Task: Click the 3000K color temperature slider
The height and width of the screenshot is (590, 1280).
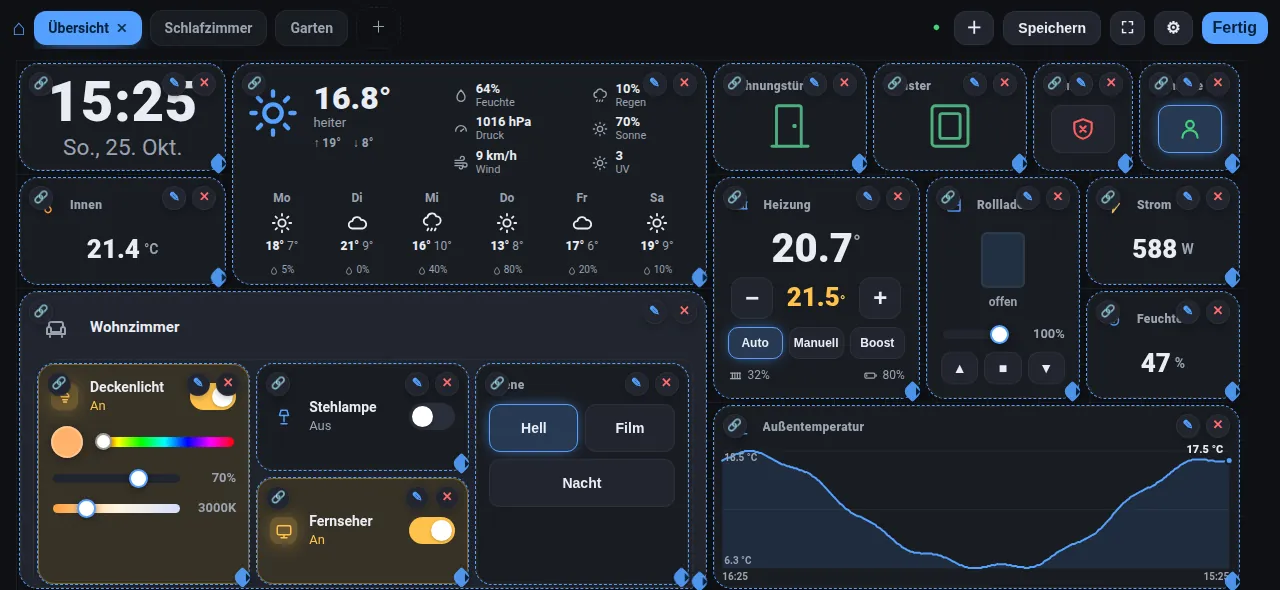Action: [x=116, y=508]
